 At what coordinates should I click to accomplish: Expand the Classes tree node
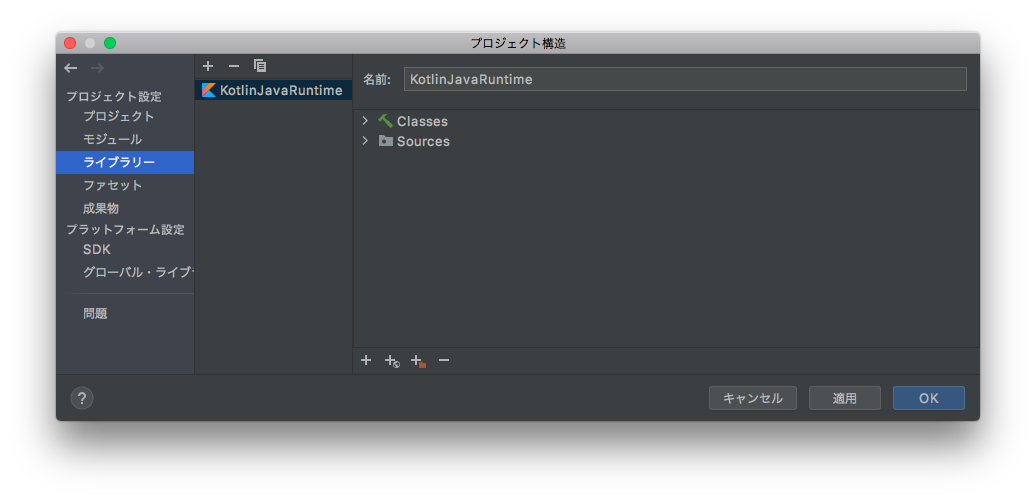[x=365, y=121]
